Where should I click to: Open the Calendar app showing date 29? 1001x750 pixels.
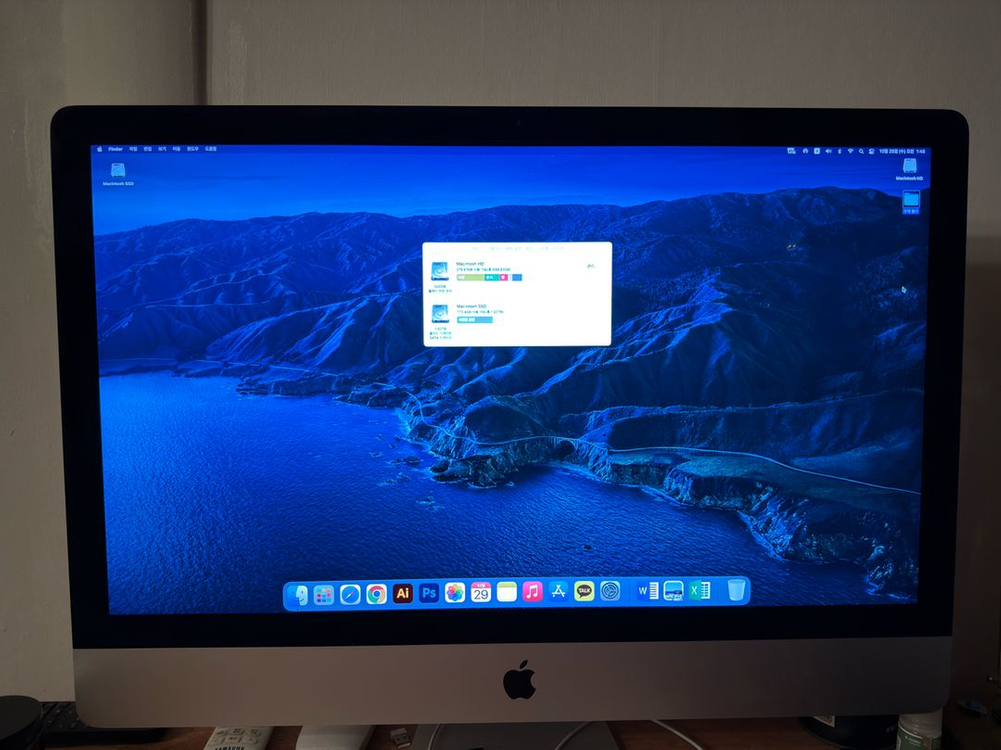481,592
